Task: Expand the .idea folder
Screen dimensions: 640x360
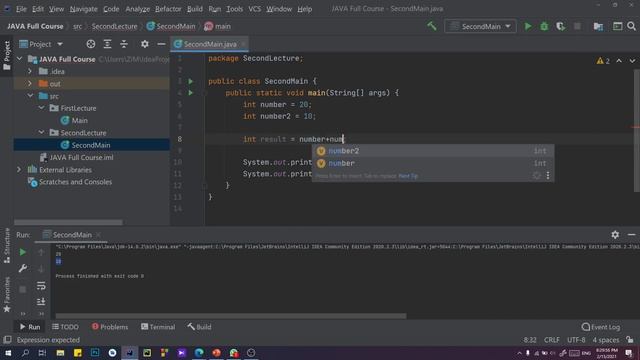Action: tap(30, 71)
